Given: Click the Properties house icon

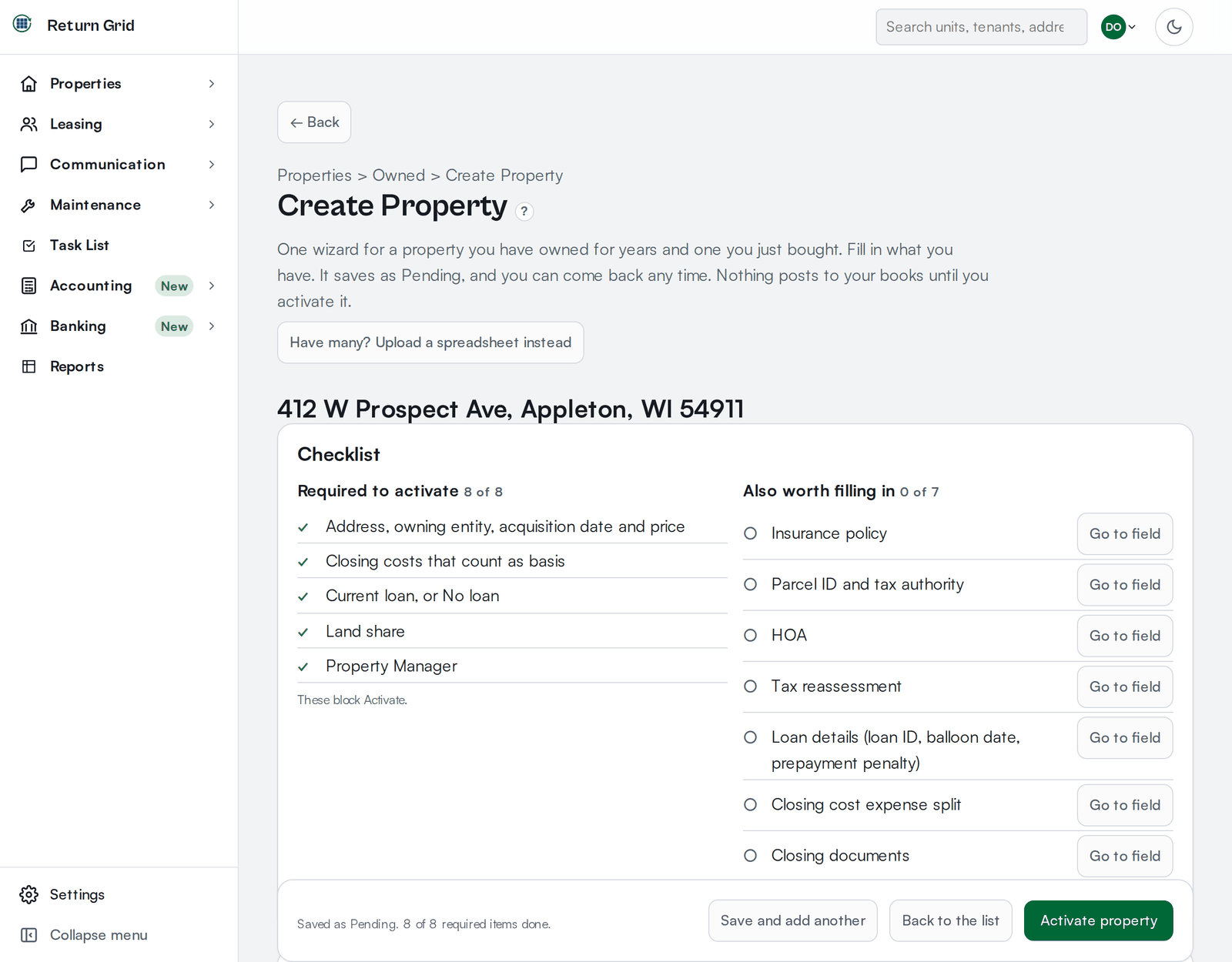Looking at the screenshot, I should 29,84.
